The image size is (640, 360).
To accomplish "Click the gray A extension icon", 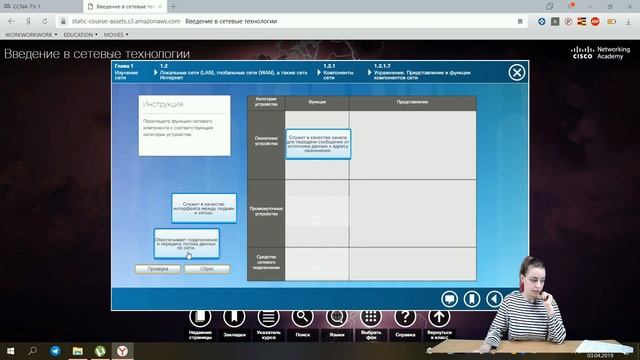I will (555, 21).
